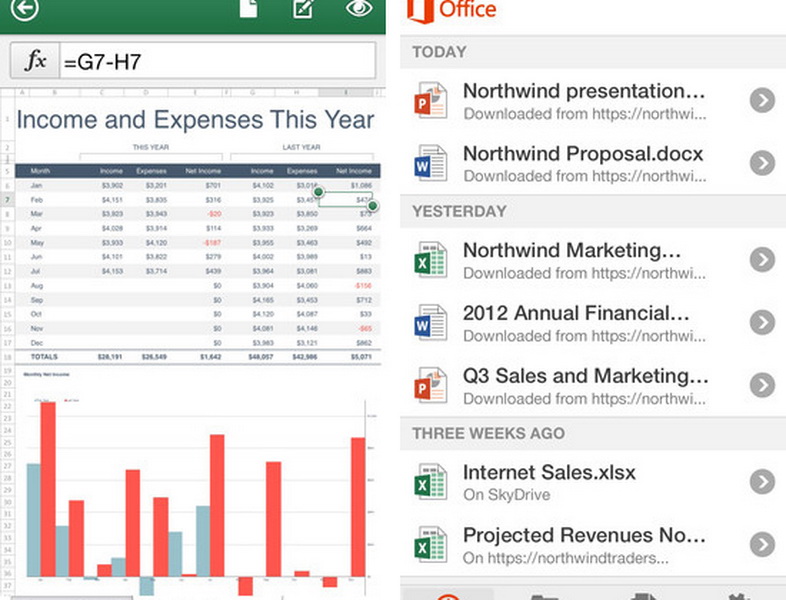The image size is (786, 600).
Task: Tap the PowerPoint icon beside Northwind presentation
Action: (x=430, y=101)
